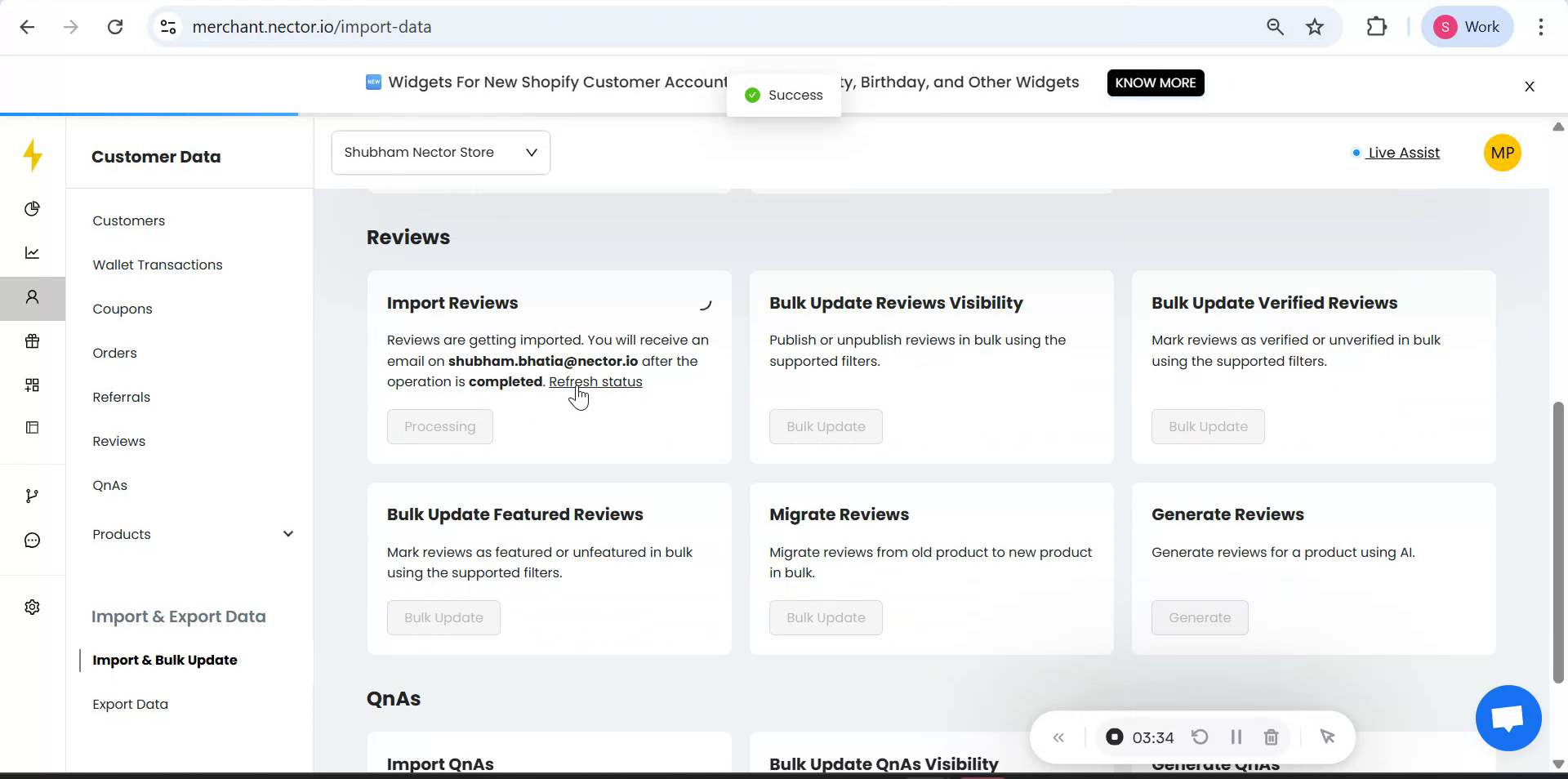The height and width of the screenshot is (779, 1568).
Task: Open the Shubham Nector Store dropdown
Action: tap(440, 153)
